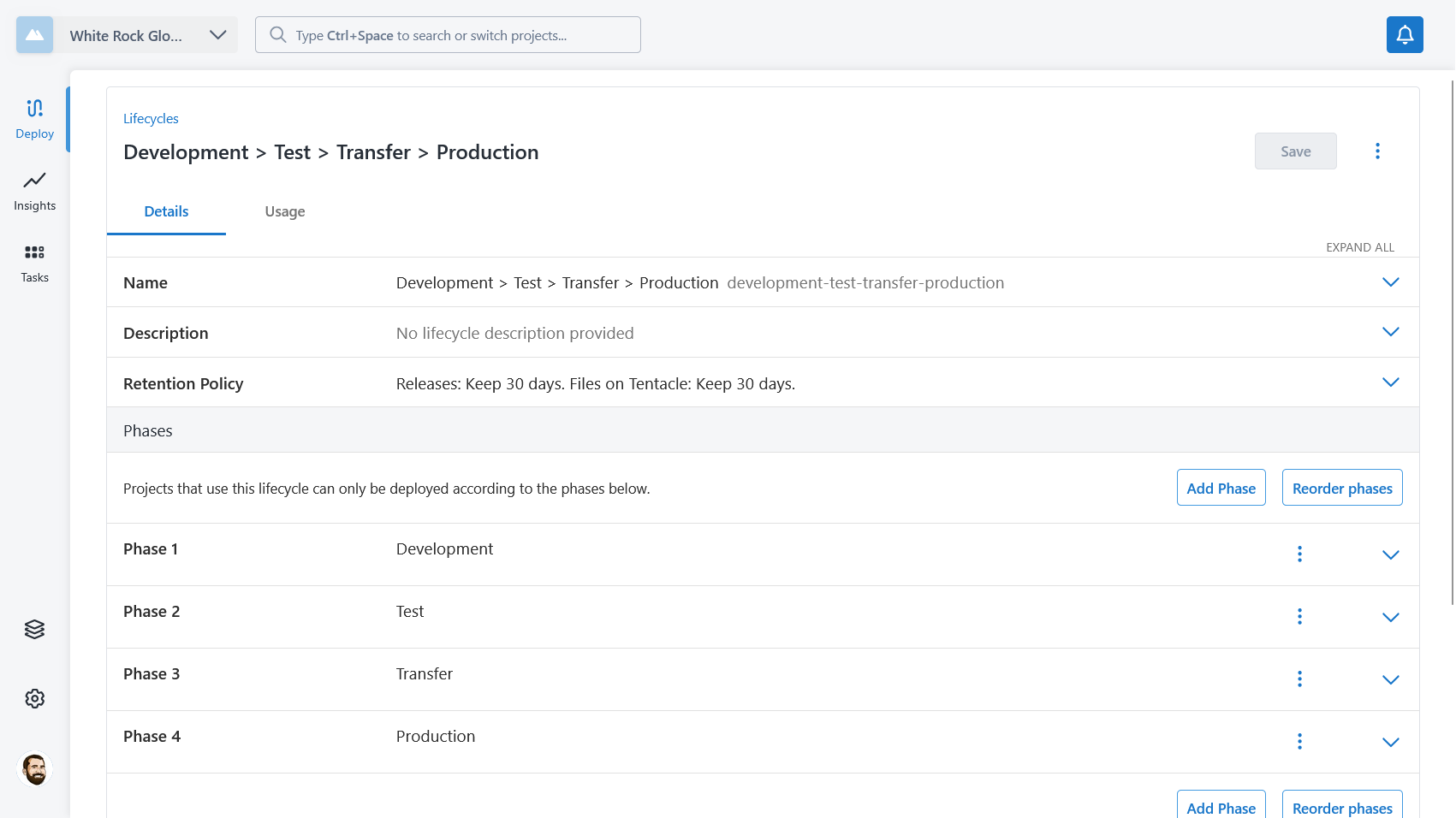This screenshot has height=818, width=1456.
Task: Open the Insights sidebar icon
Action: 34,191
